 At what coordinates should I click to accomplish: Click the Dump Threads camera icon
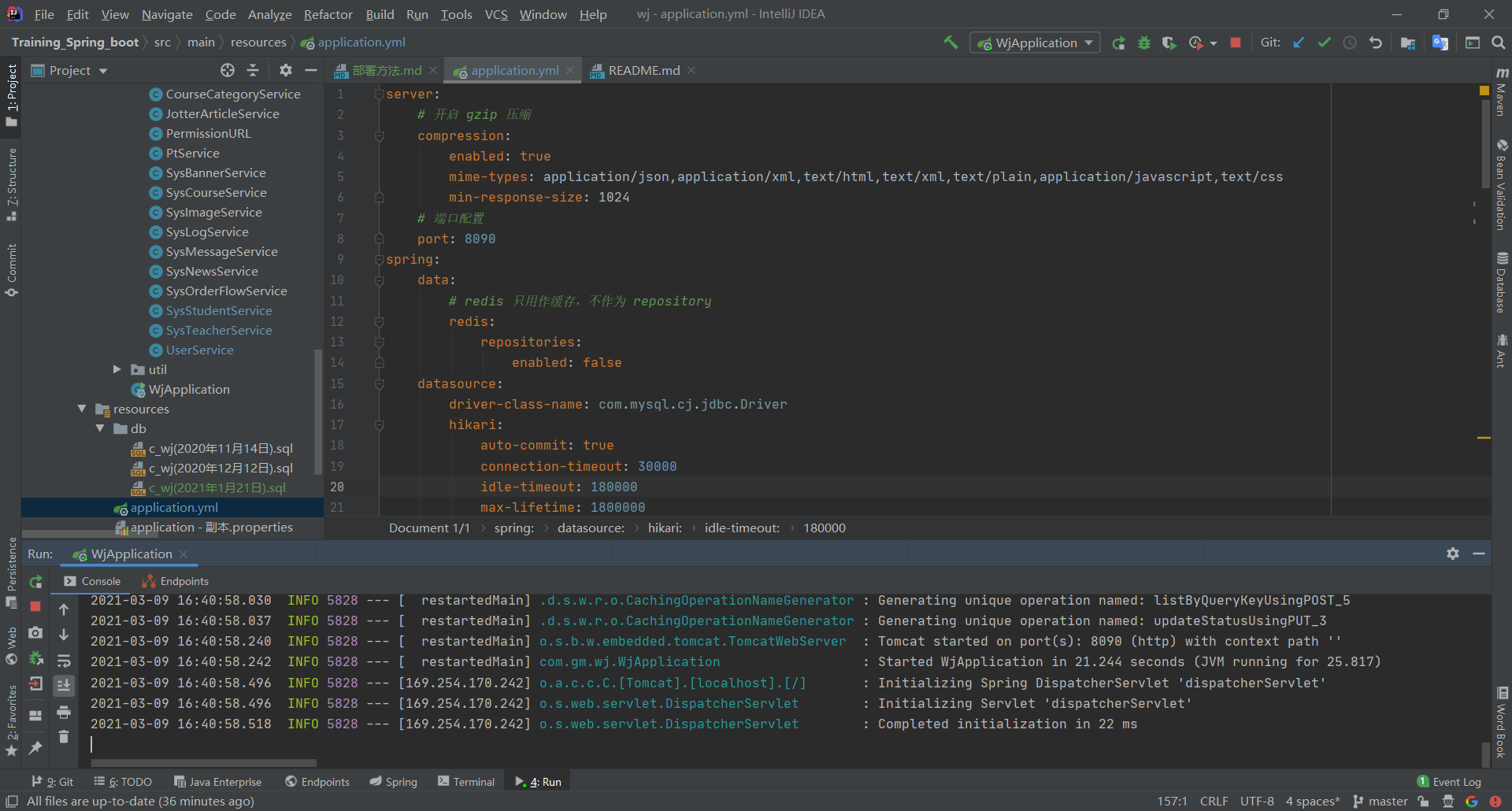pyautogui.click(x=35, y=633)
